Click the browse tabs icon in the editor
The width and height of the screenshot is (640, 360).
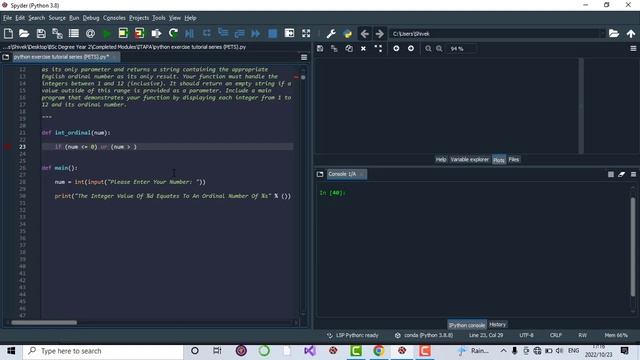pyautogui.click(x=6, y=57)
